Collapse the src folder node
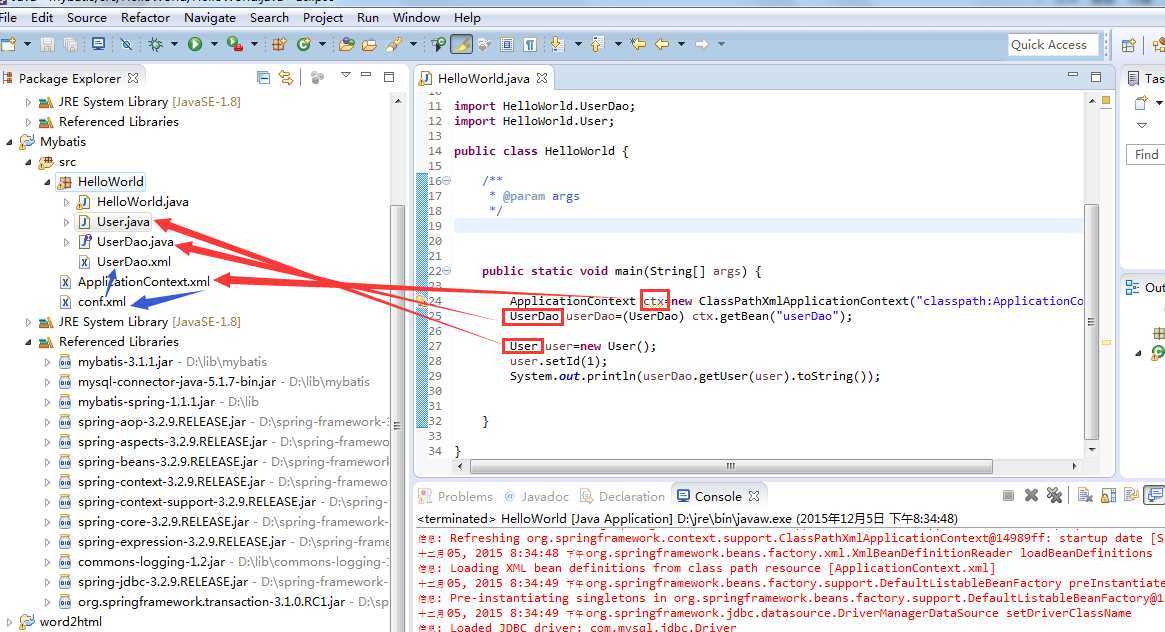Viewport: 1165px width, 632px height. 28,162
